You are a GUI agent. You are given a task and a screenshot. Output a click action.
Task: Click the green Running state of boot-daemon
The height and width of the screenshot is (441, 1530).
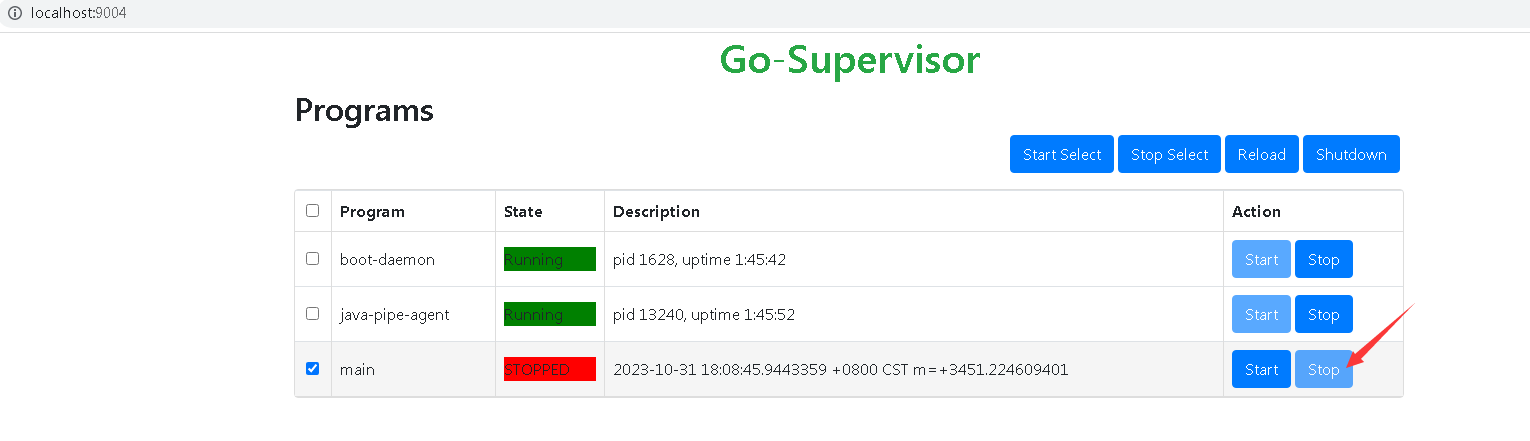pyautogui.click(x=550, y=259)
